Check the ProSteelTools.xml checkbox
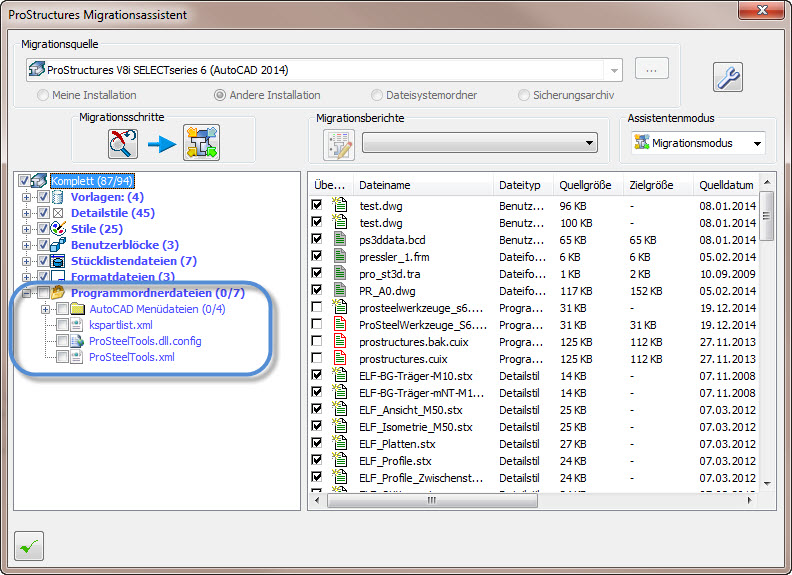The image size is (792, 575). pos(63,357)
